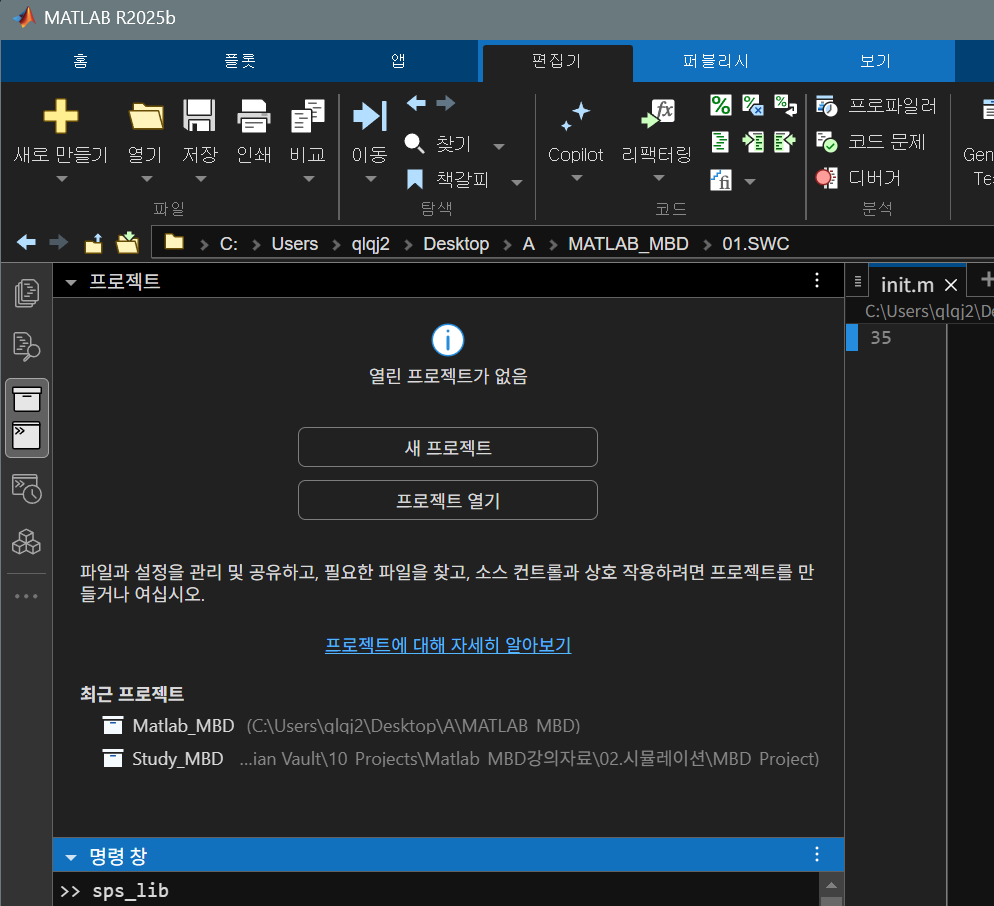Switch to the 홈 tab
Screen dimensions: 994x906
(x=80, y=61)
